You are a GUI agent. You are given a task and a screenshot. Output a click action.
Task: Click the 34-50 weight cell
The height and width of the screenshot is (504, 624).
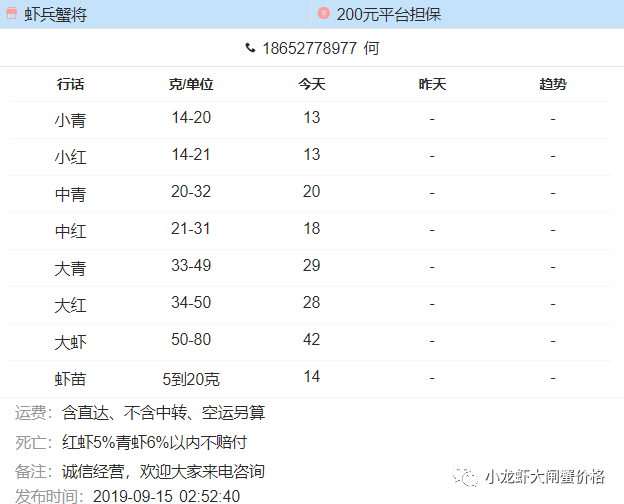click(x=191, y=303)
